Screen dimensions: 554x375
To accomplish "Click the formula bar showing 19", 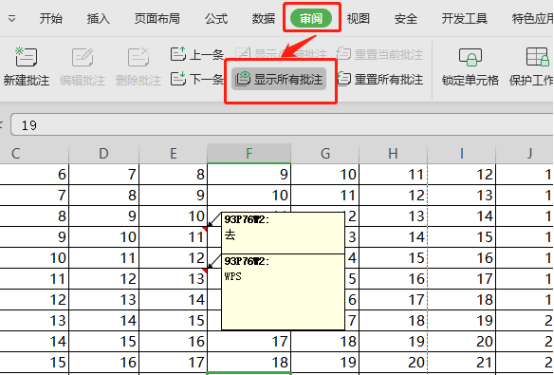I will pos(282,125).
